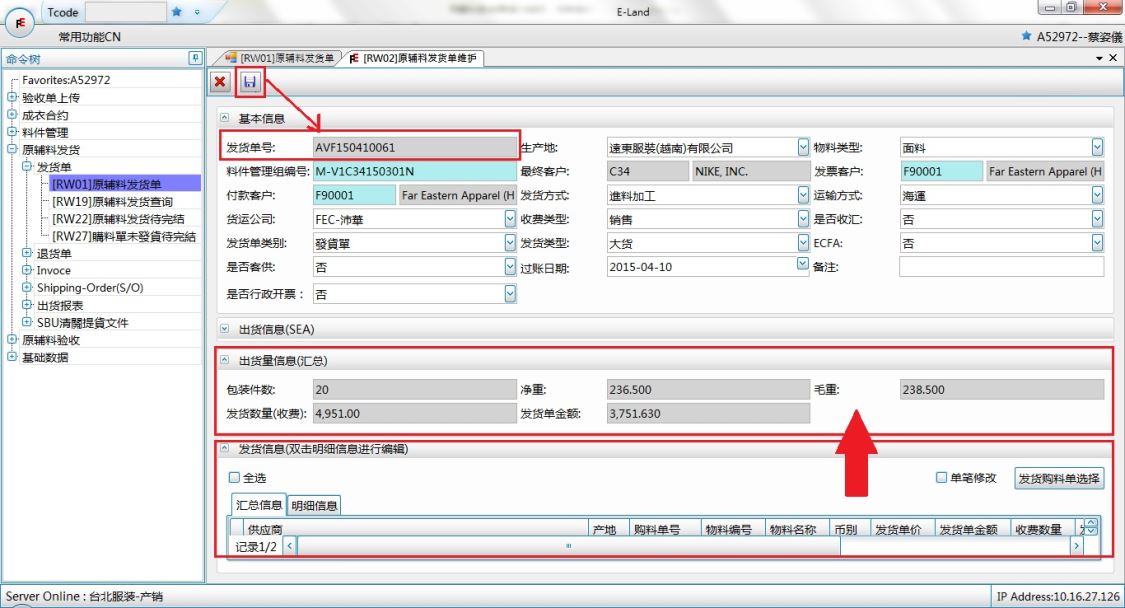Click the 发货购料单选择 button
This screenshot has width=1125, height=608.
tap(1059, 479)
